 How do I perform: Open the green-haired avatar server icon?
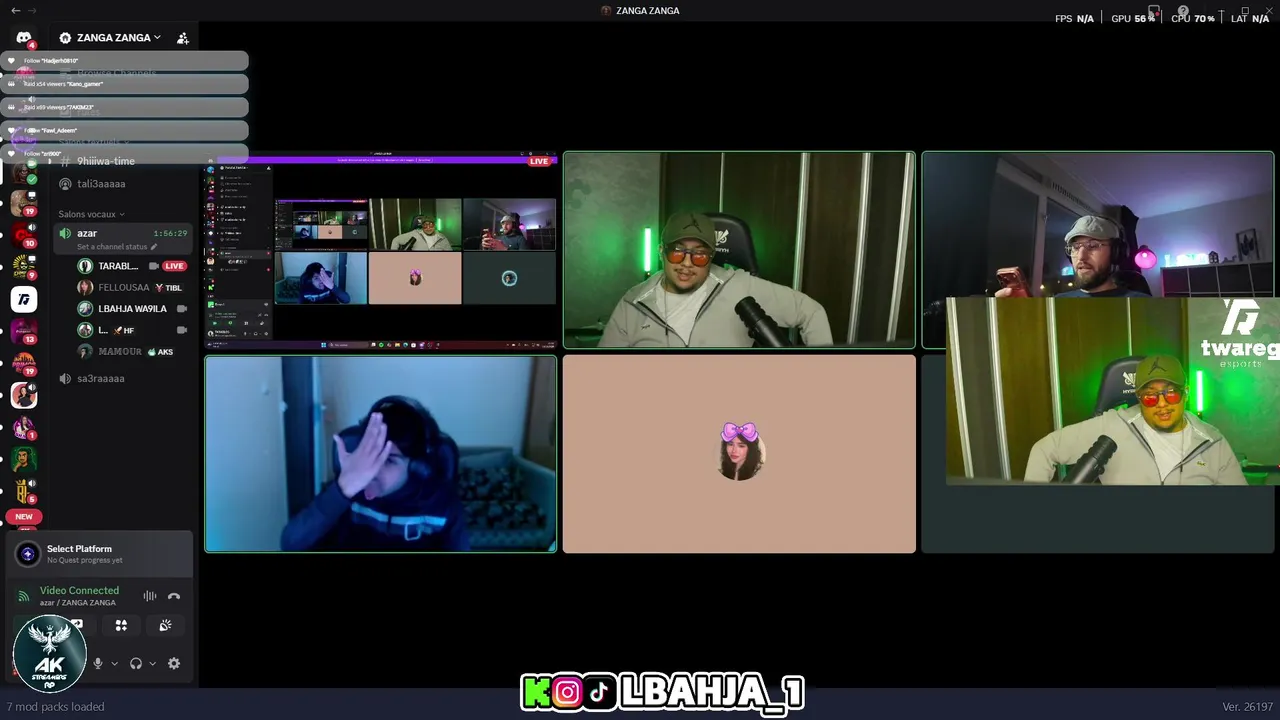pyautogui.click(x=24, y=459)
